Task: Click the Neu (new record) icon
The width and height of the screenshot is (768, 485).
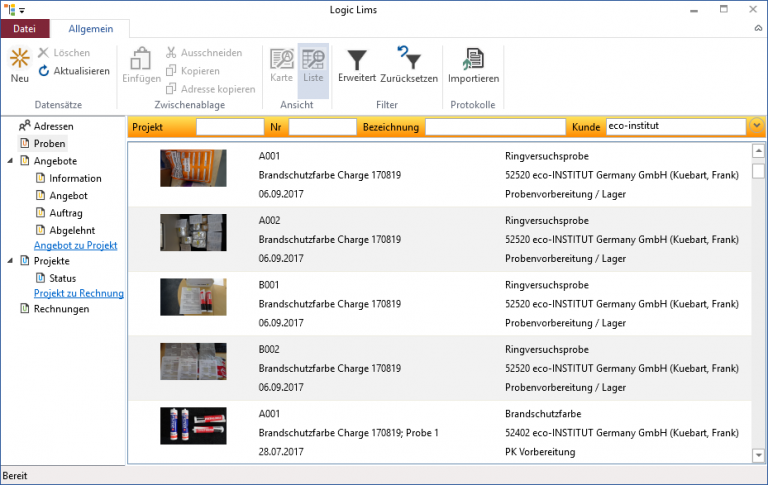Action: [19, 60]
